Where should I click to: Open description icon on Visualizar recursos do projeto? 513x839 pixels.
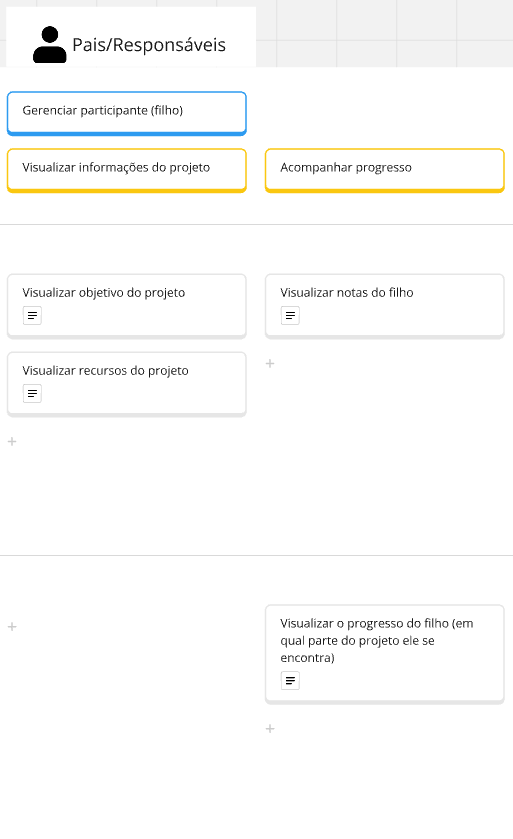[32, 394]
